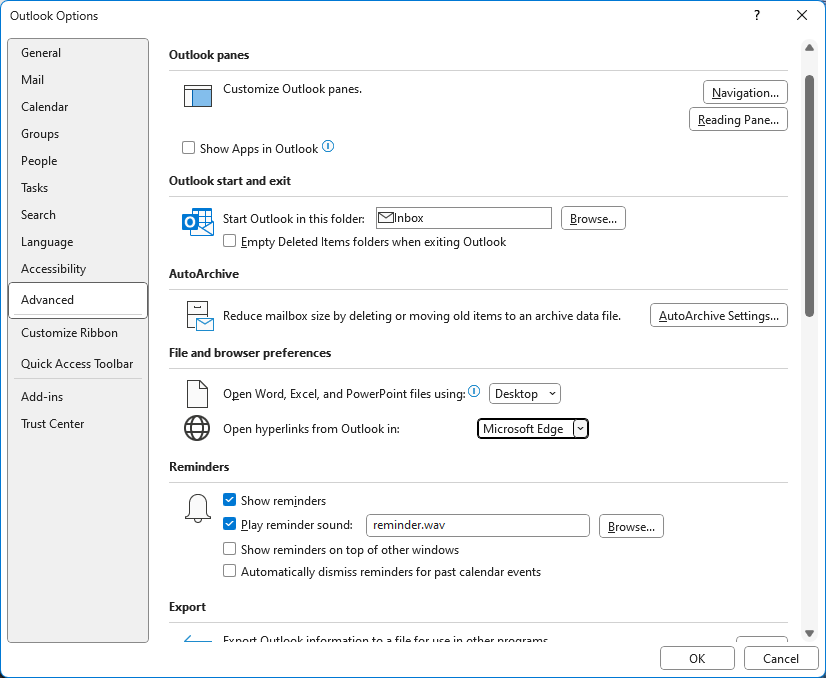
Task: Close the Outlook Options dialog
Action: click(802, 15)
